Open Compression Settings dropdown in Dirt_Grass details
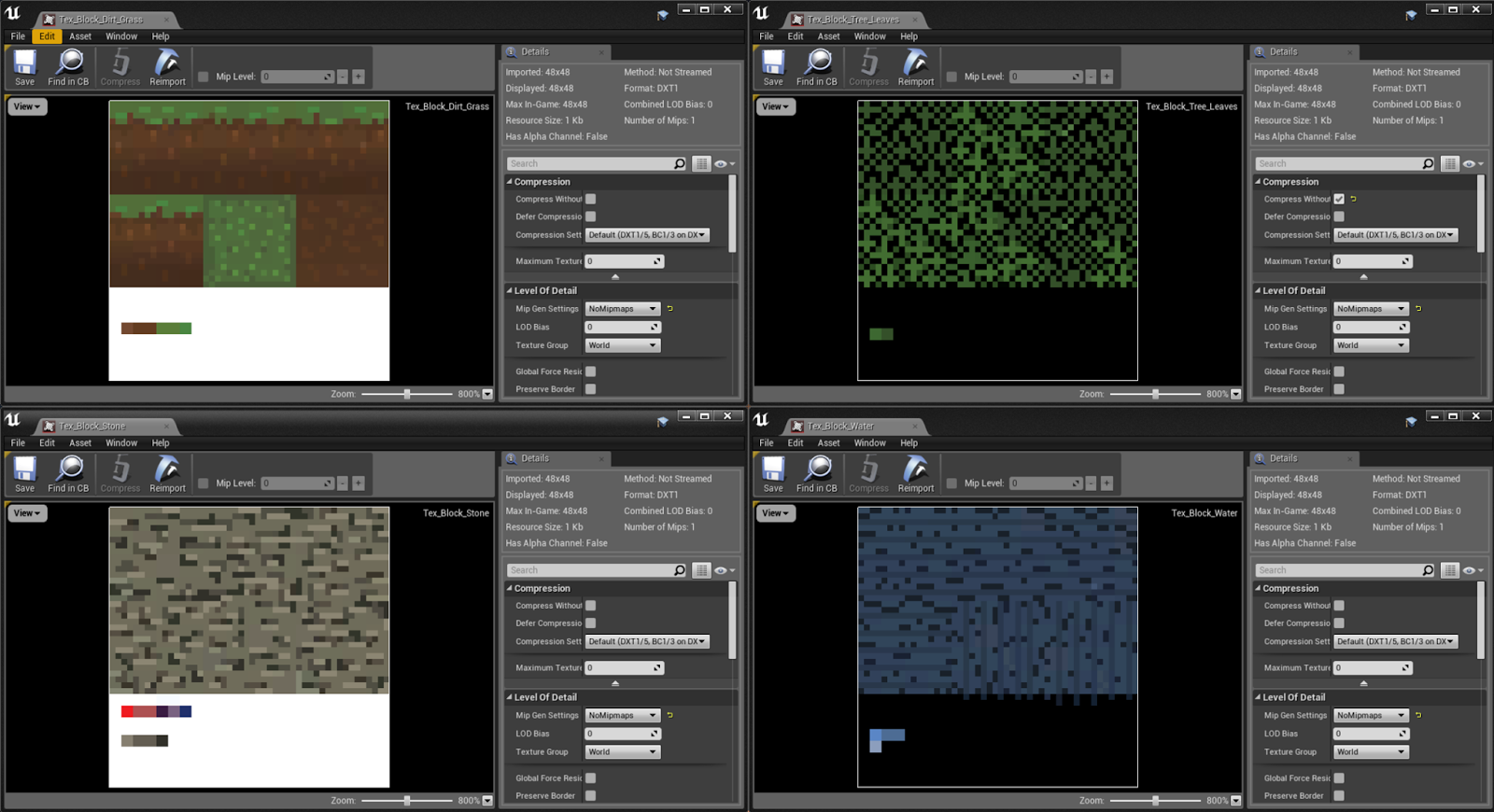The width and height of the screenshot is (1494, 812). pyautogui.click(x=647, y=235)
